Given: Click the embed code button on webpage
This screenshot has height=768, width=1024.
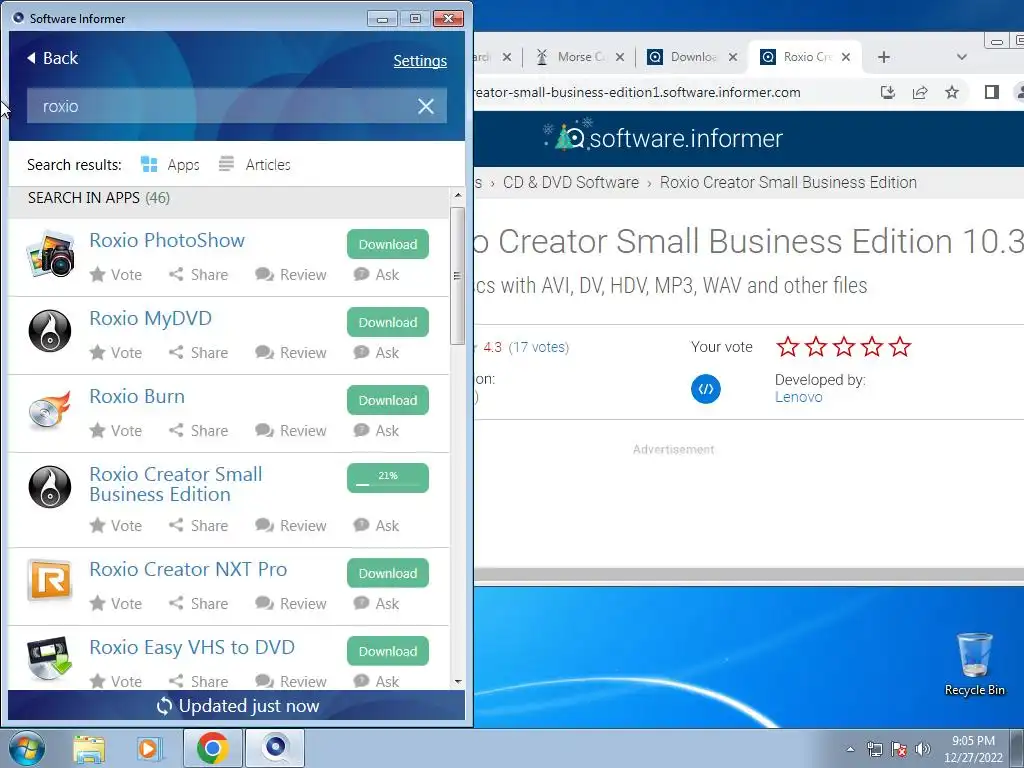Looking at the screenshot, I should click(x=706, y=389).
